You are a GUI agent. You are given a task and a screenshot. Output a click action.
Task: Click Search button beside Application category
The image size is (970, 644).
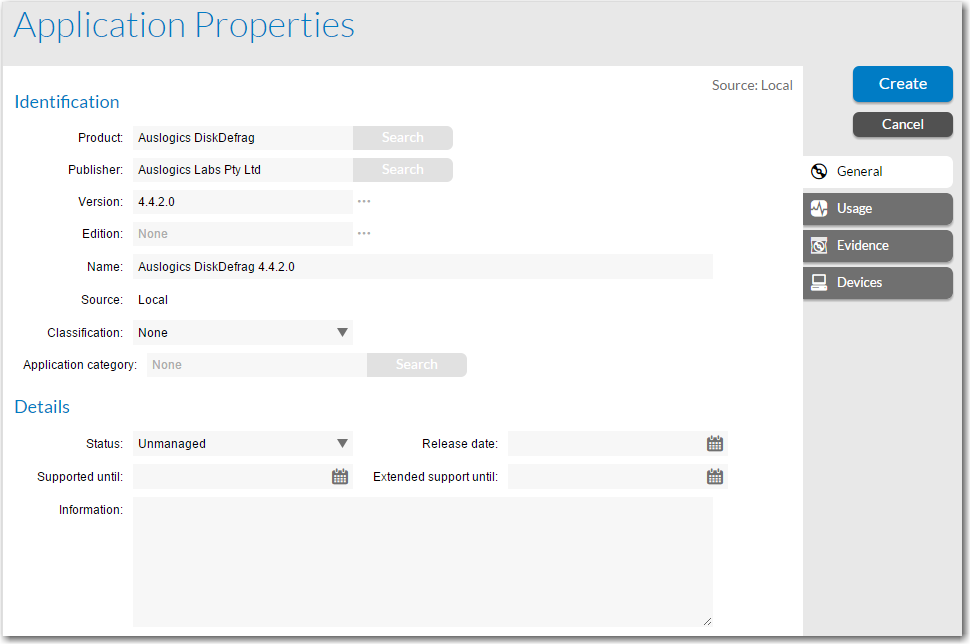pos(417,364)
